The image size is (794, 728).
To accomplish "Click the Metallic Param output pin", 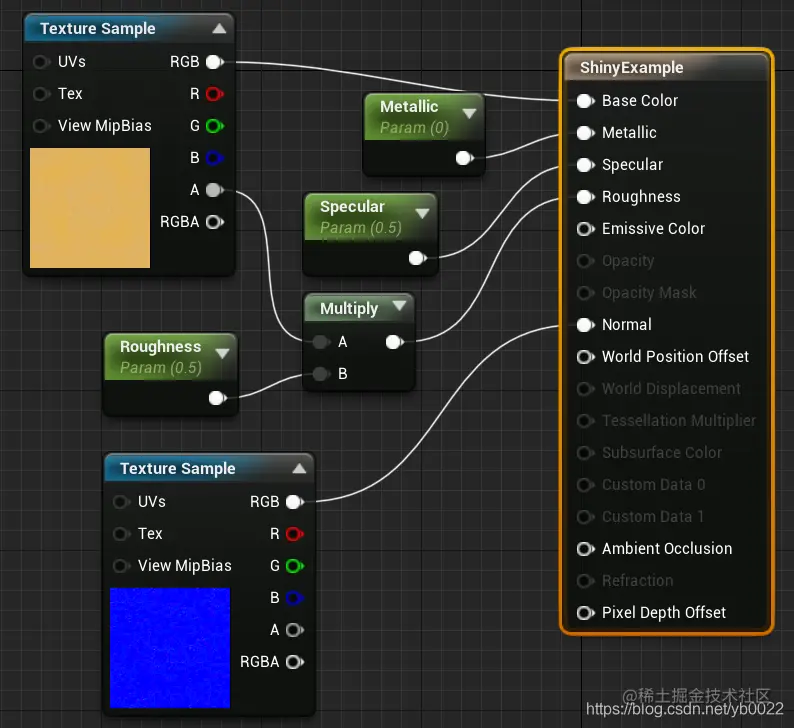I will [464, 158].
